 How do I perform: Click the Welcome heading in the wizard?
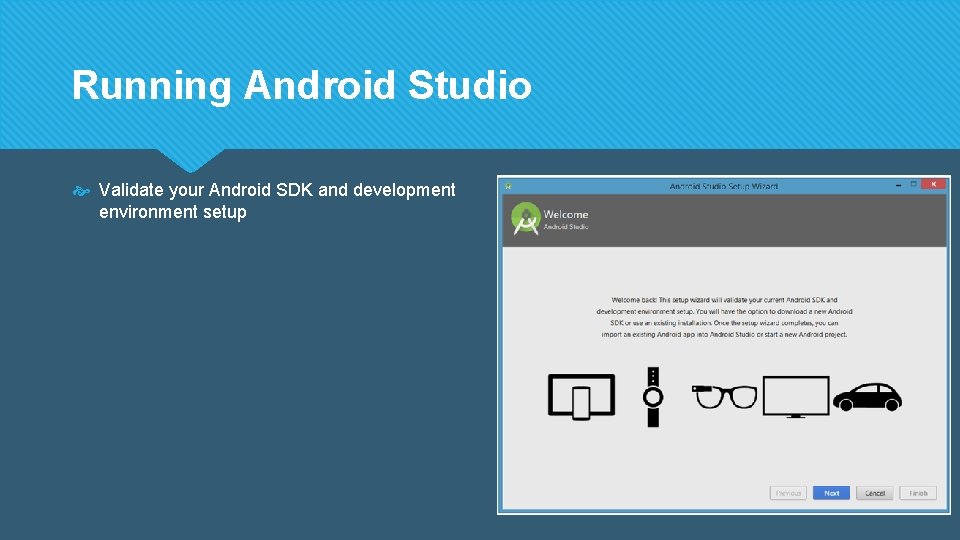click(566, 214)
